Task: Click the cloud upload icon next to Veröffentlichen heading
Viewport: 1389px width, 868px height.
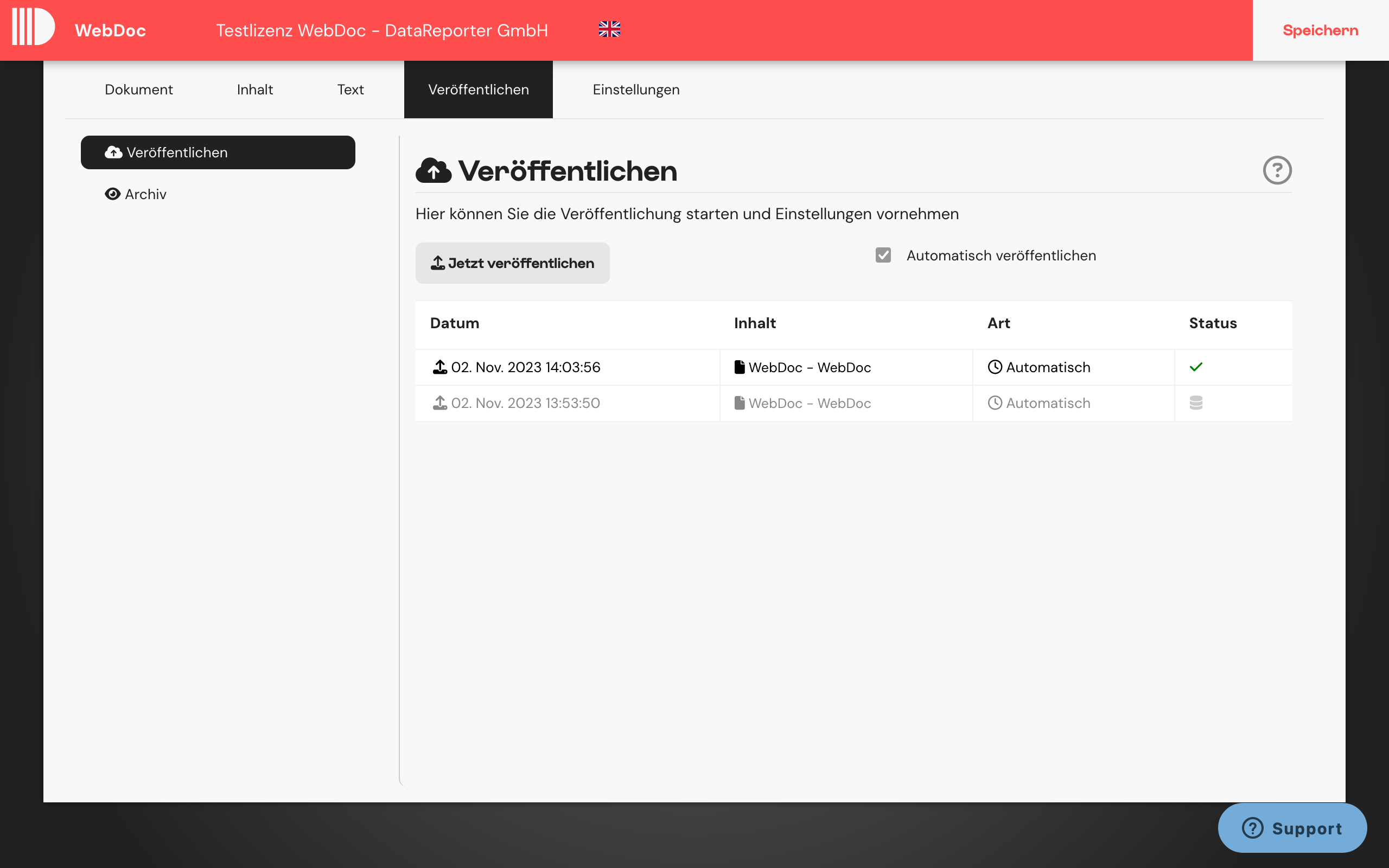Action: tap(434, 170)
